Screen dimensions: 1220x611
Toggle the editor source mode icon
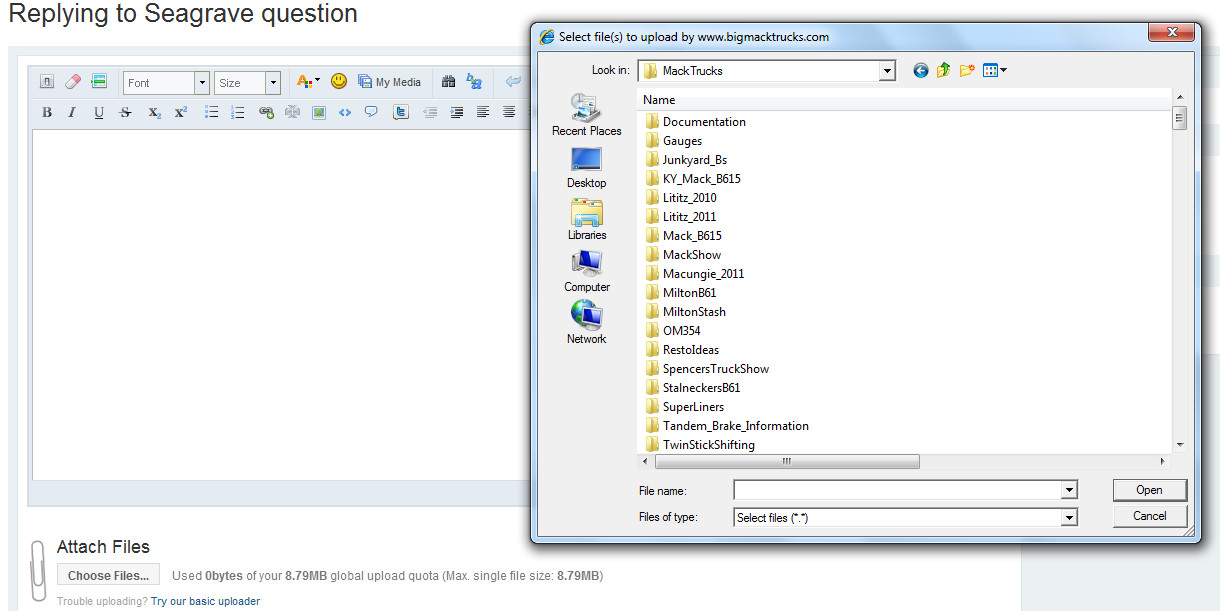[47, 82]
